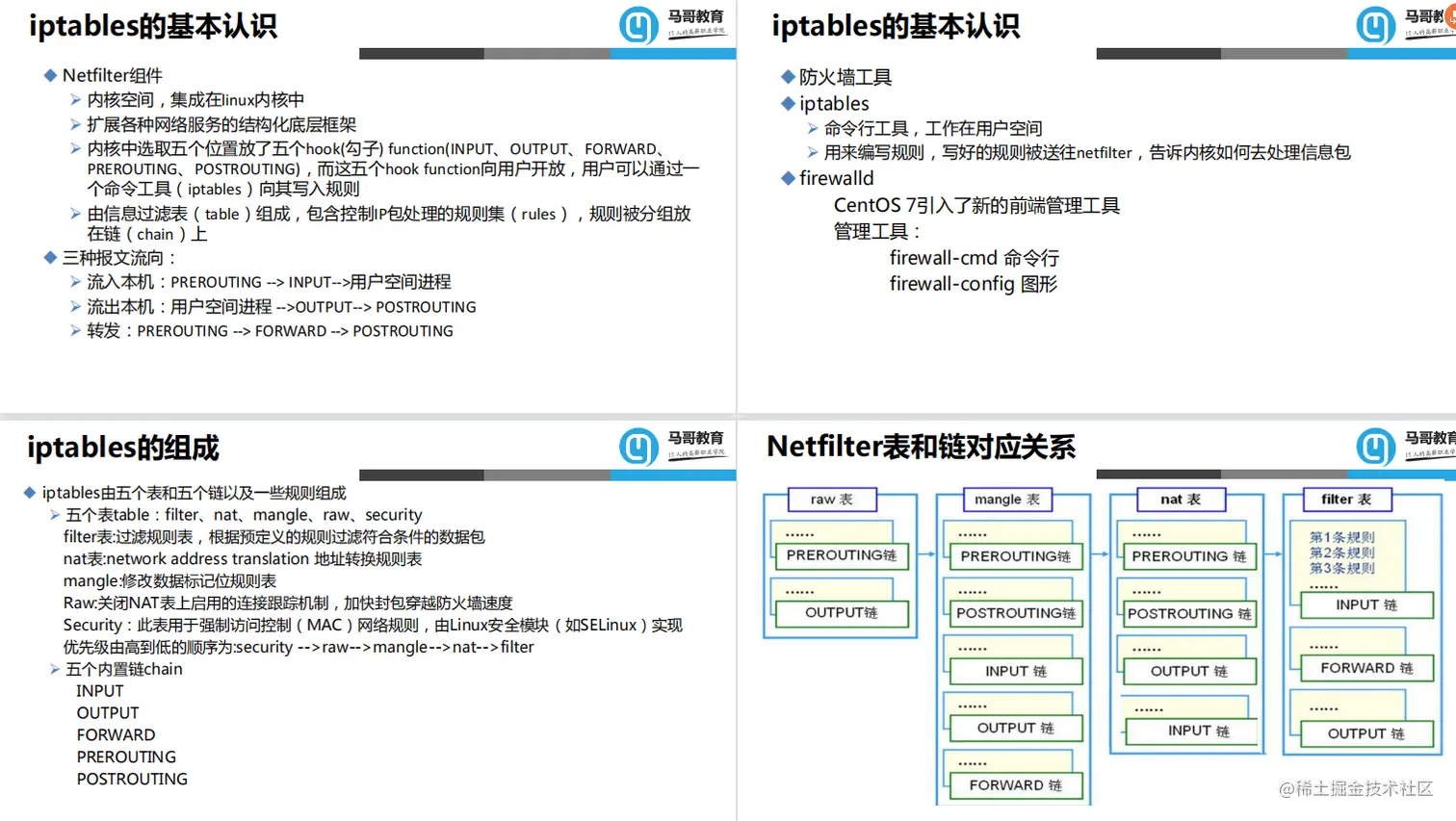Select the title Netfilter表和链对应关系
The height and width of the screenshot is (821, 1456).
coord(921,447)
